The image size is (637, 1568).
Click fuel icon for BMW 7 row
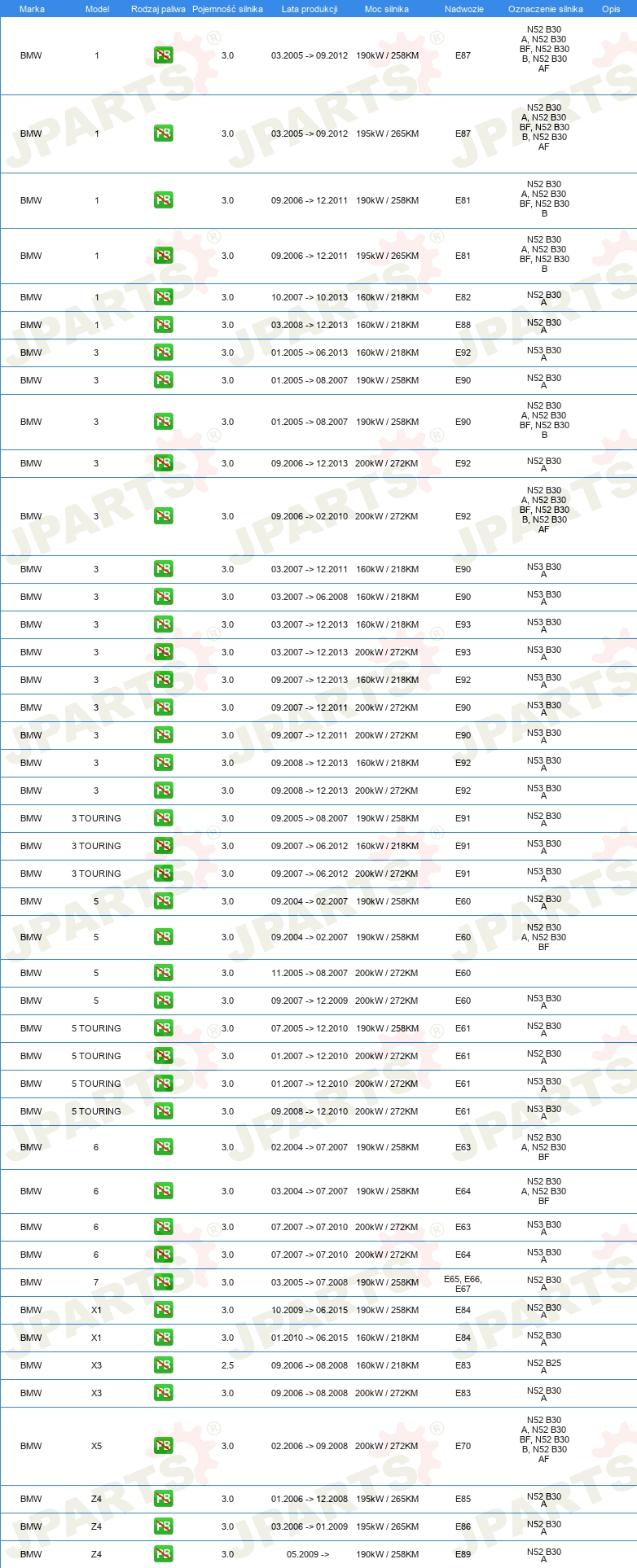pyautogui.click(x=163, y=1282)
